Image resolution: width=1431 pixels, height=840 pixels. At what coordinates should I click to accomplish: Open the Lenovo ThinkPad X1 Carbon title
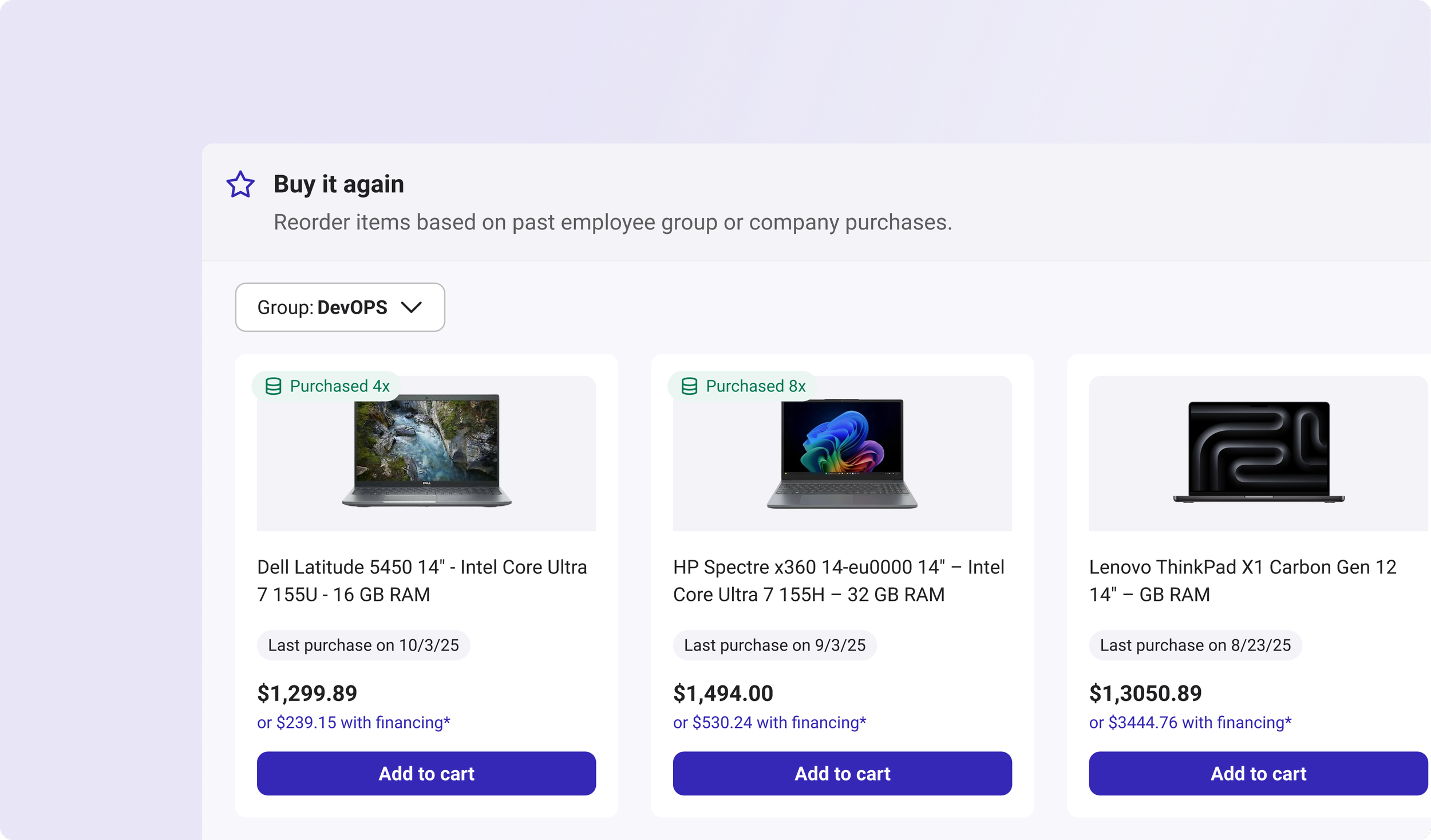click(x=1242, y=581)
